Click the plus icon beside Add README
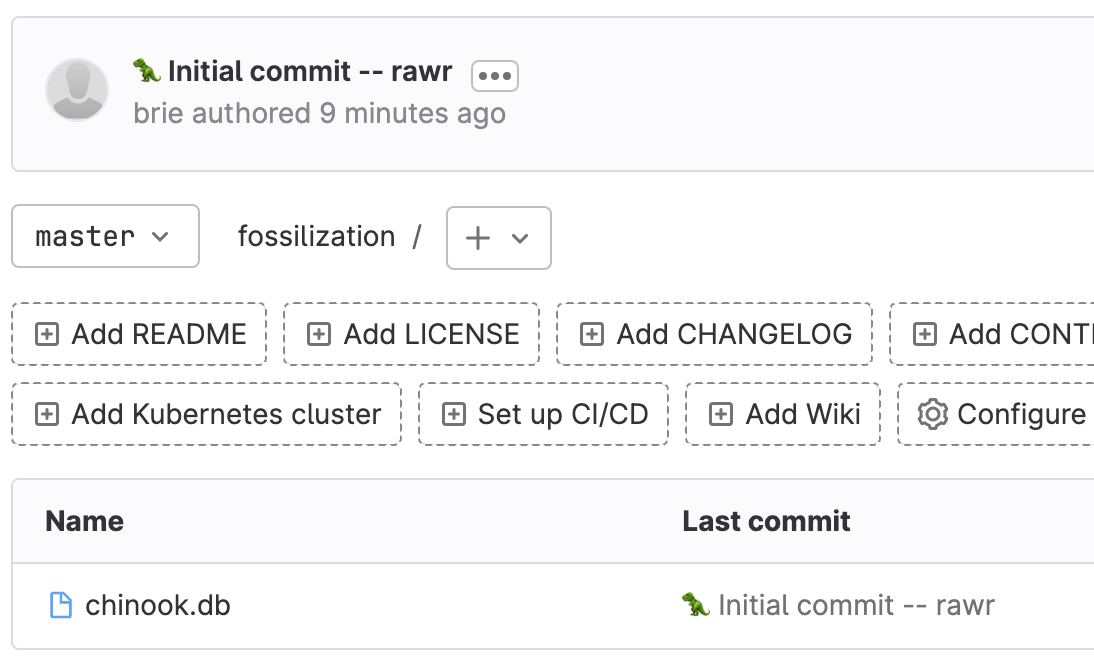1094x670 pixels. click(x=47, y=334)
